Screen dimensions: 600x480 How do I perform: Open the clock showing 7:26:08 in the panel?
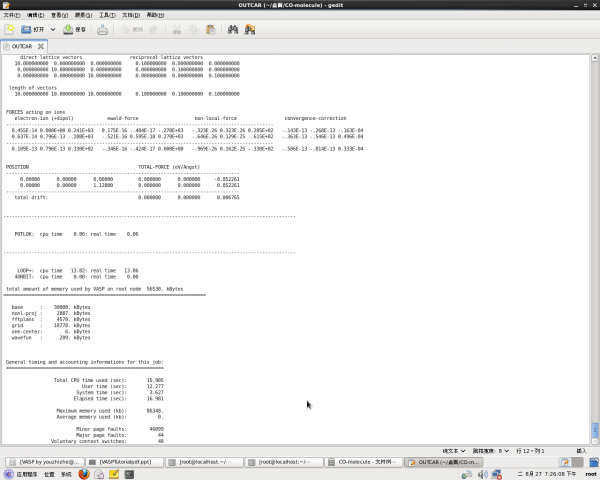[547, 474]
